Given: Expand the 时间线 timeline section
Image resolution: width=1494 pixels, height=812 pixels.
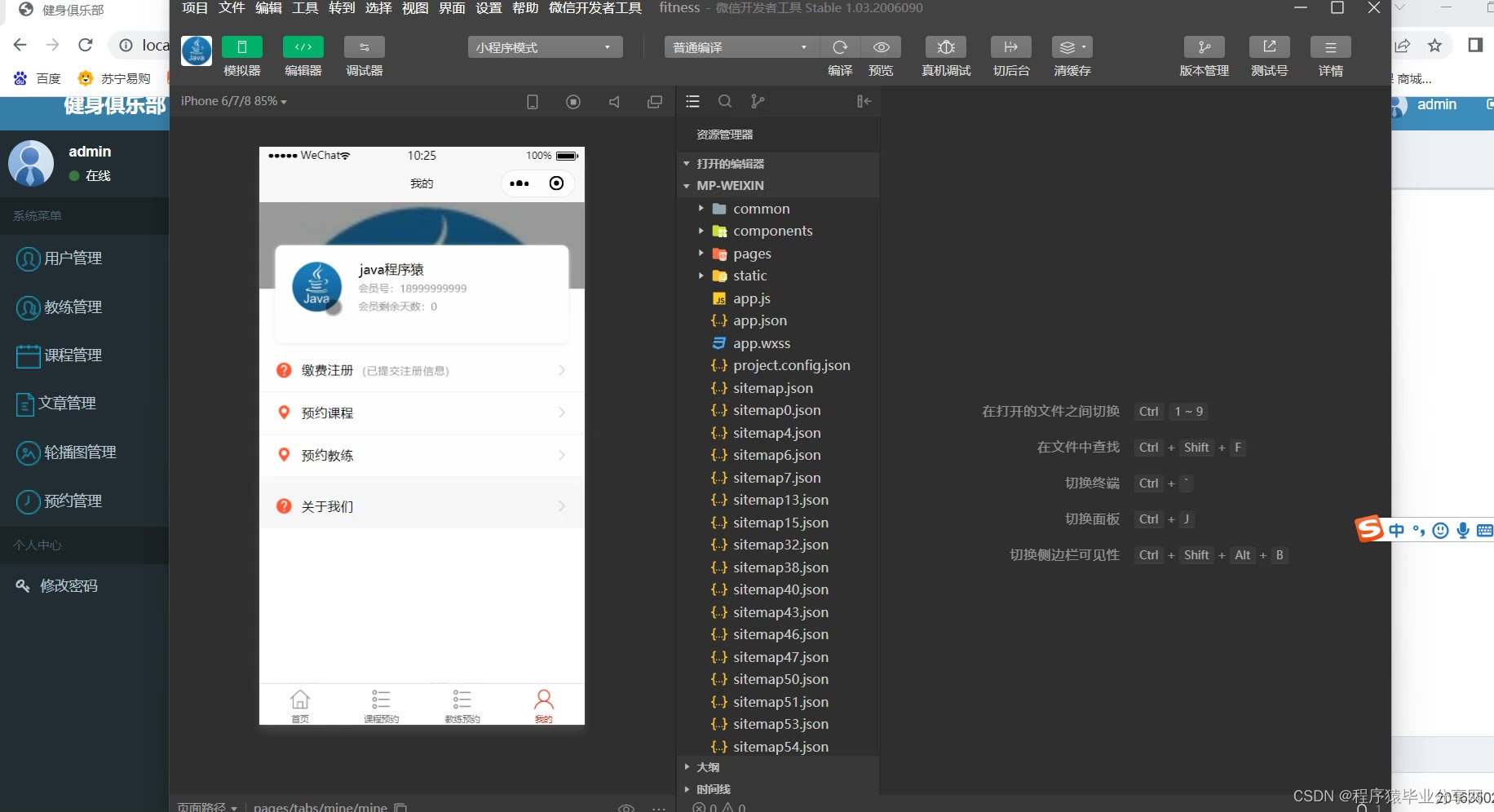Looking at the screenshot, I should point(778,789).
